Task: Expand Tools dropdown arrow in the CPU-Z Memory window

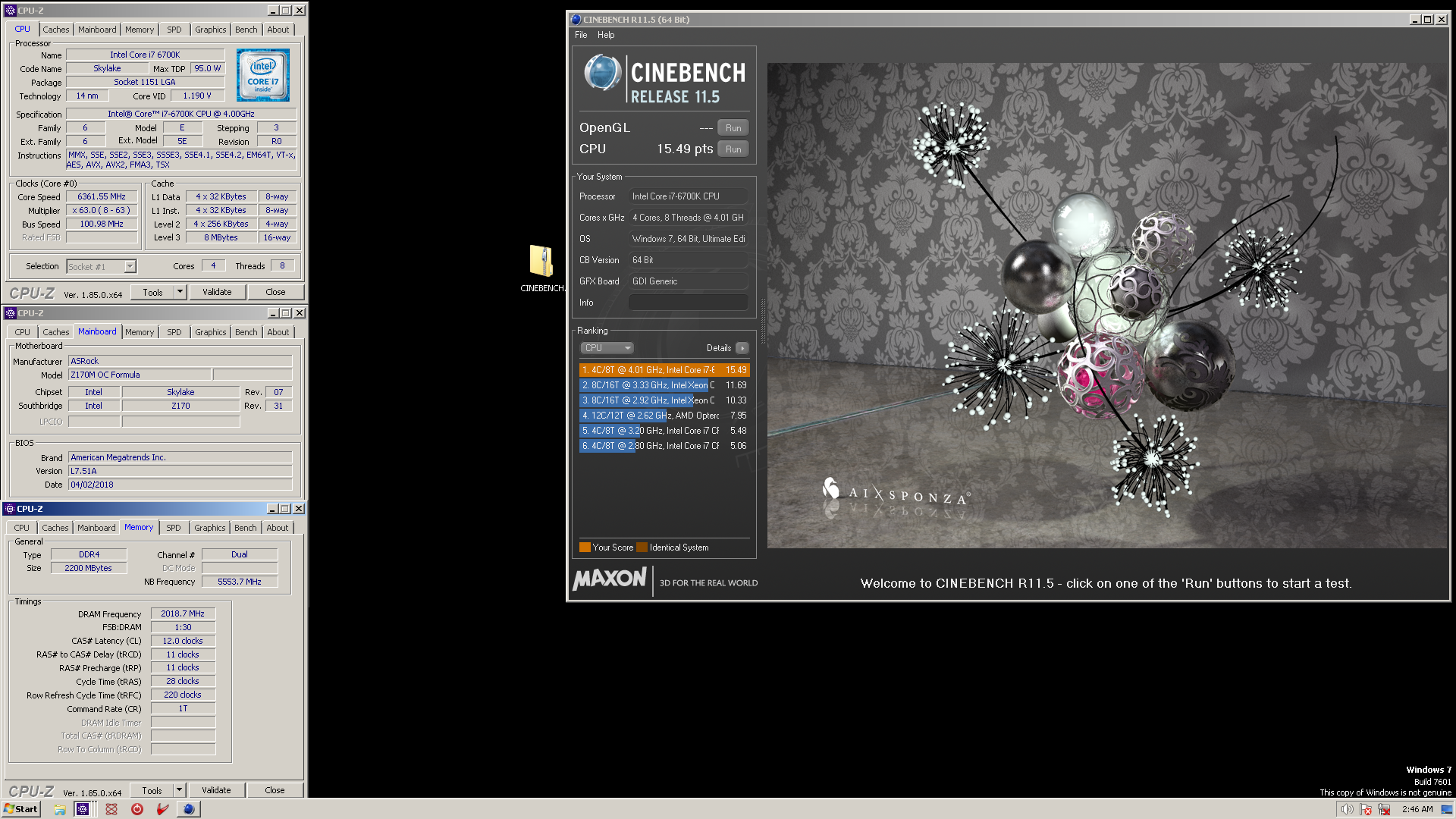Action: (179, 790)
